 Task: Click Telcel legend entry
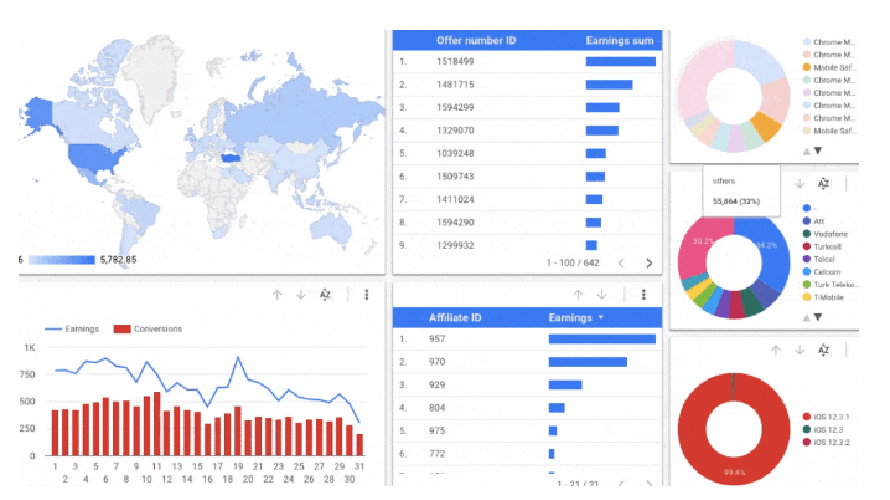coord(818,259)
